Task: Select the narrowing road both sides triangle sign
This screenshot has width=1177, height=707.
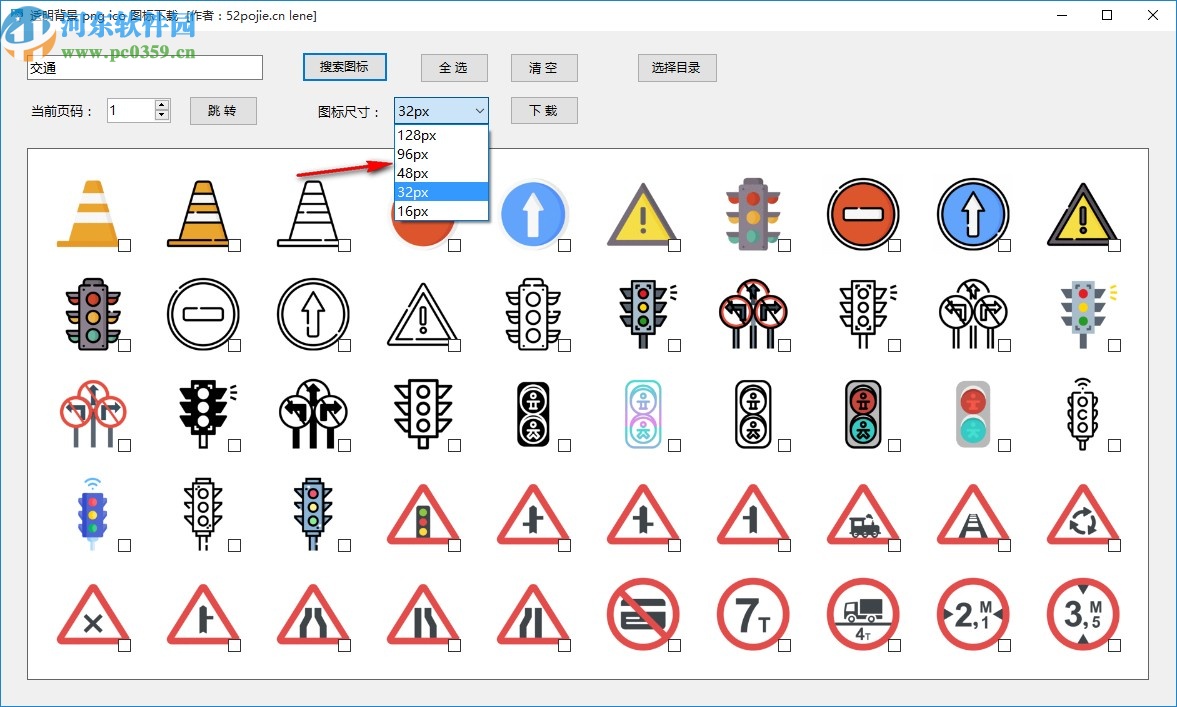Action: click(x=313, y=614)
